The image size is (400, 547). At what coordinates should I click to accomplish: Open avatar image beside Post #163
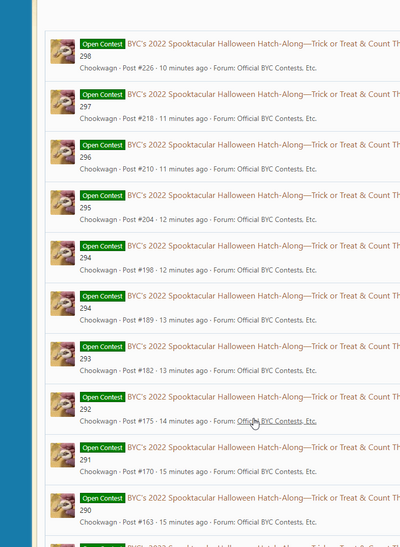click(63, 505)
